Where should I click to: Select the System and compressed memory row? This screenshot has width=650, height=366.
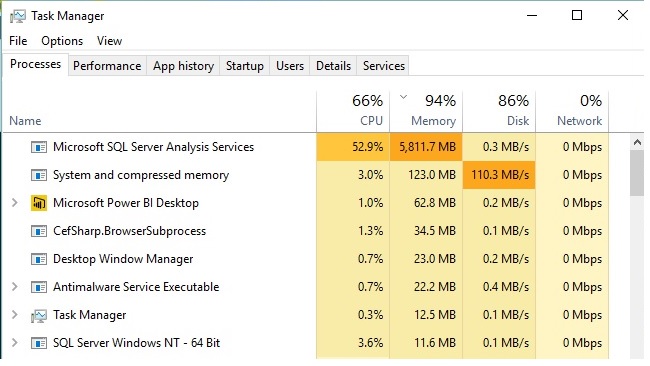pos(306,175)
